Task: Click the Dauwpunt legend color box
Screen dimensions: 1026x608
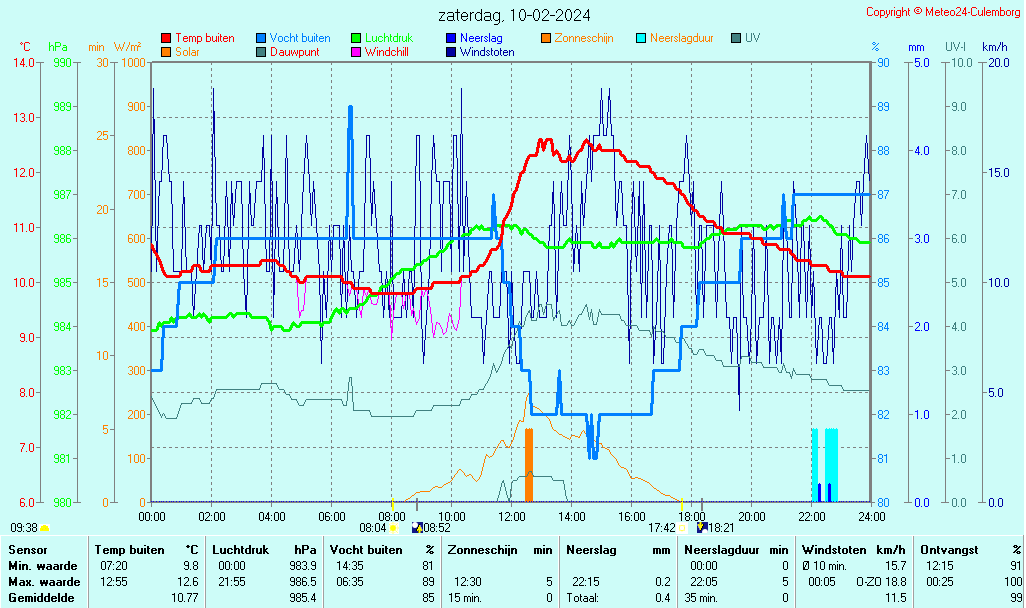Action: (x=261, y=52)
